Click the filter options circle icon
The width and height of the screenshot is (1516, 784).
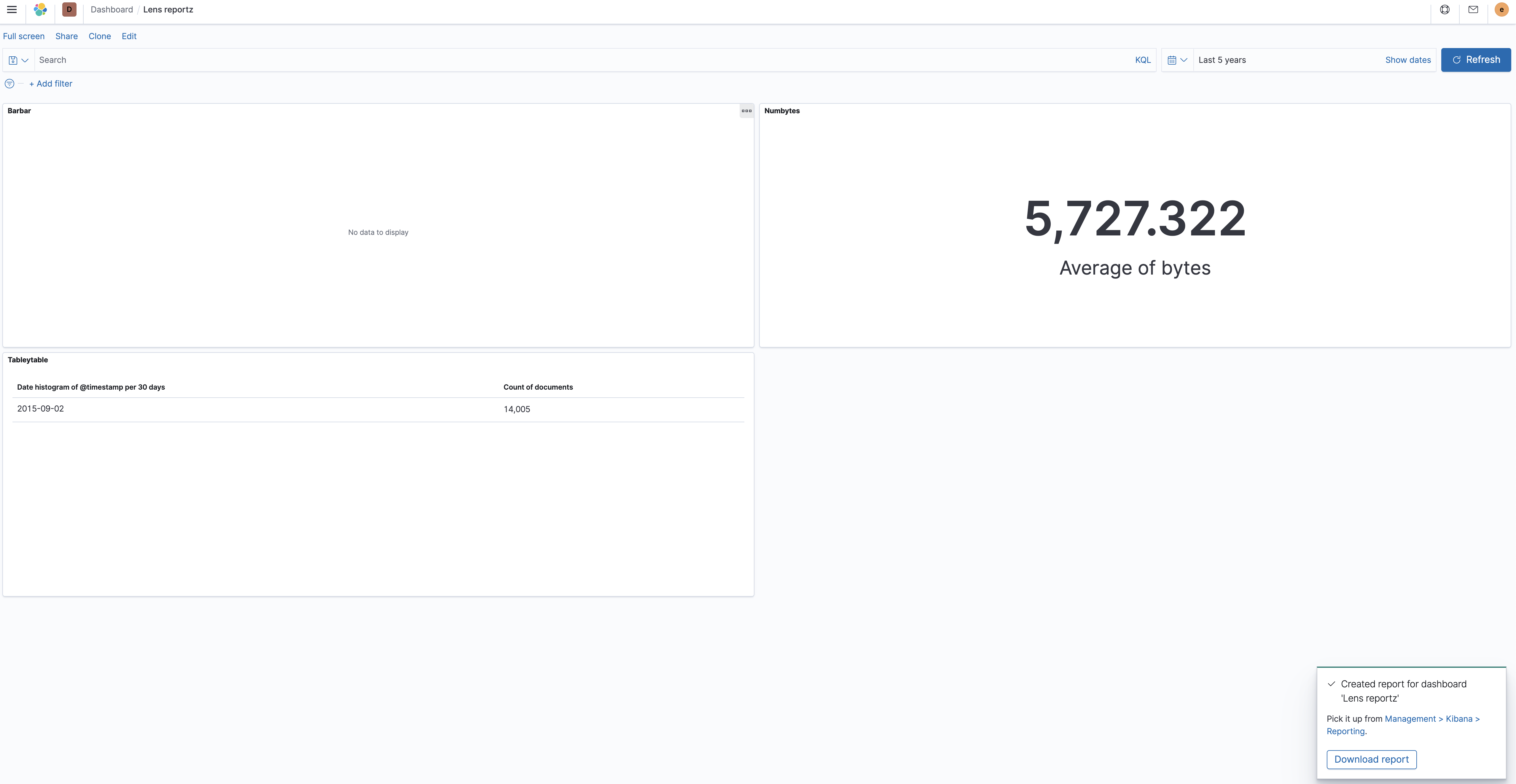(x=9, y=84)
